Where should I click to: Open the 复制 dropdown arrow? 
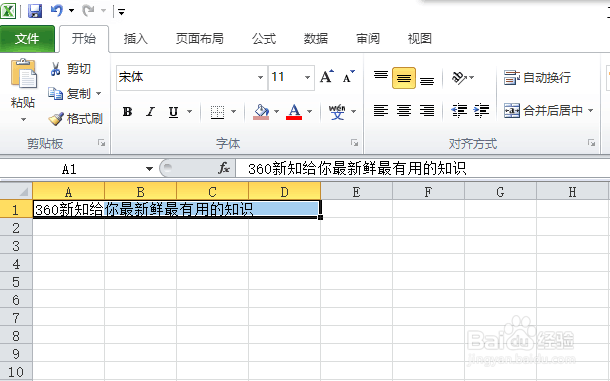98,93
